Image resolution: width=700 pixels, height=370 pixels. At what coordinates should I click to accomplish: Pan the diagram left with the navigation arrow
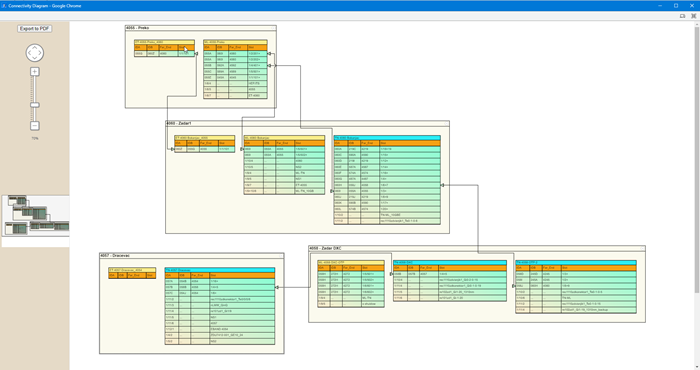click(29, 53)
